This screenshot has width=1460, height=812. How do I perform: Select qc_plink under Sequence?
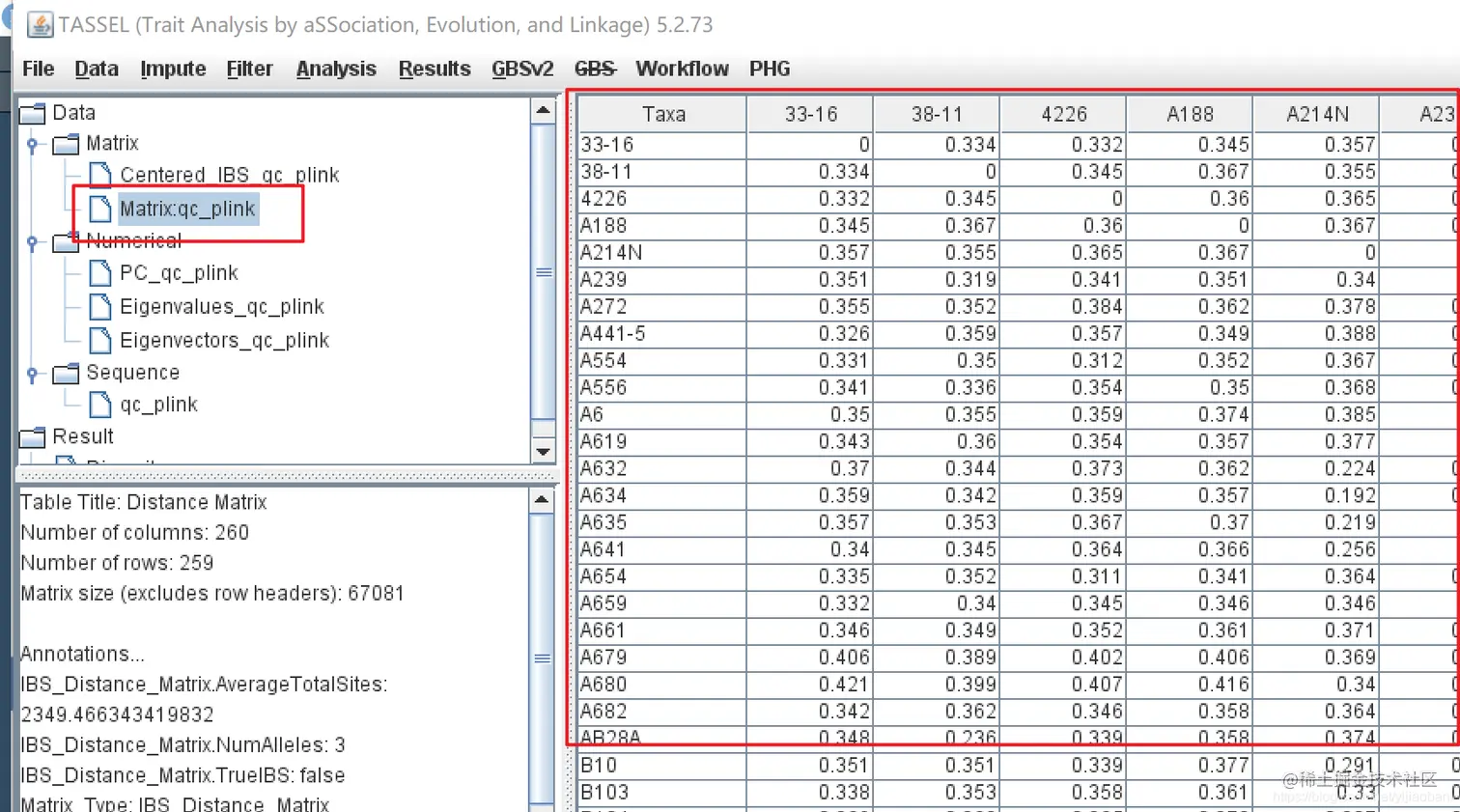(x=158, y=405)
